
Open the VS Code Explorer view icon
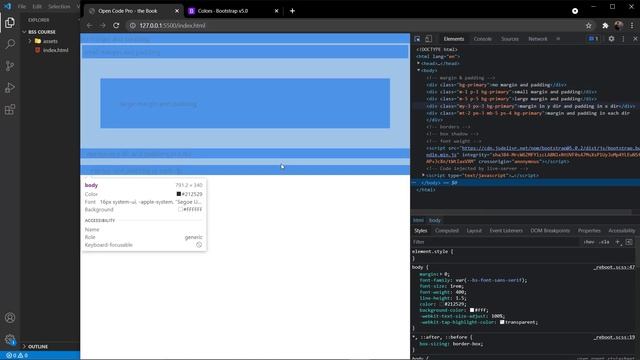10,22
